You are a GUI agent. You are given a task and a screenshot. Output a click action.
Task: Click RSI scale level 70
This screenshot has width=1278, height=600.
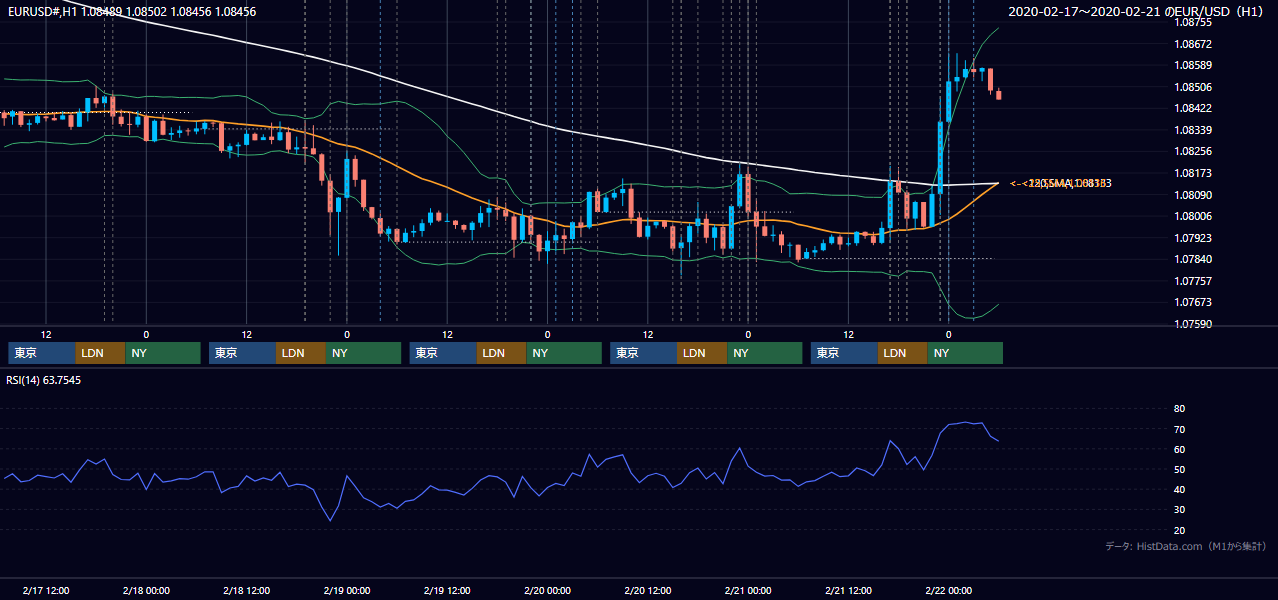[1179, 429]
